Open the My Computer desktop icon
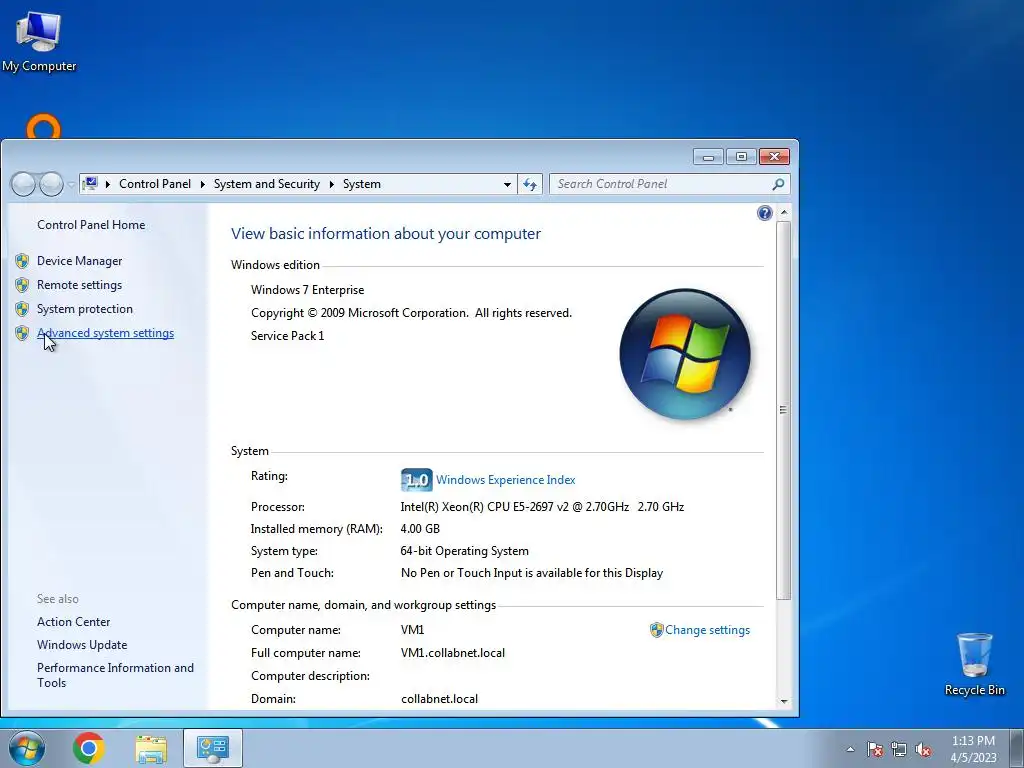The image size is (1024, 768). coord(39,40)
